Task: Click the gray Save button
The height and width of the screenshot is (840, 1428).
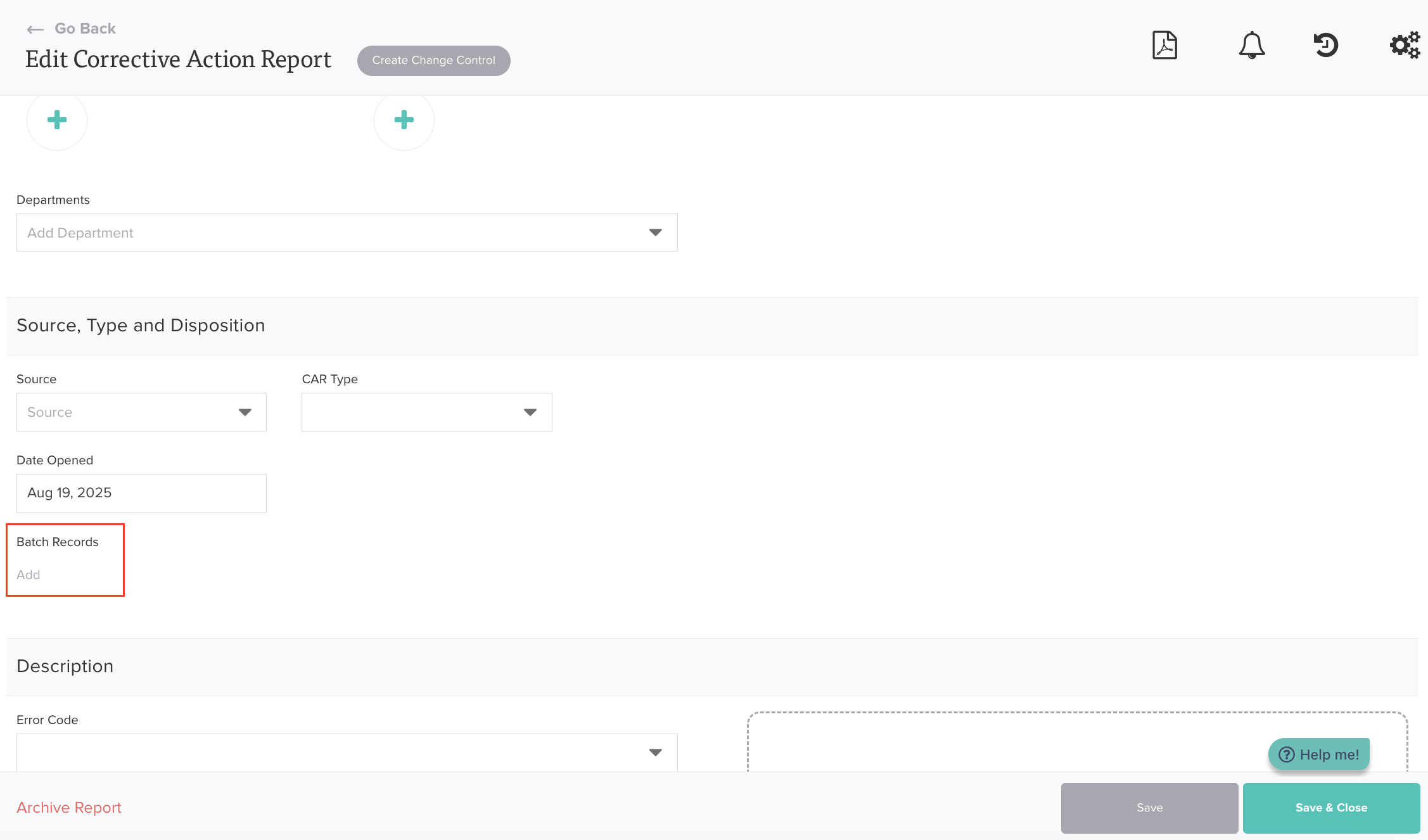Action: pos(1149,808)
